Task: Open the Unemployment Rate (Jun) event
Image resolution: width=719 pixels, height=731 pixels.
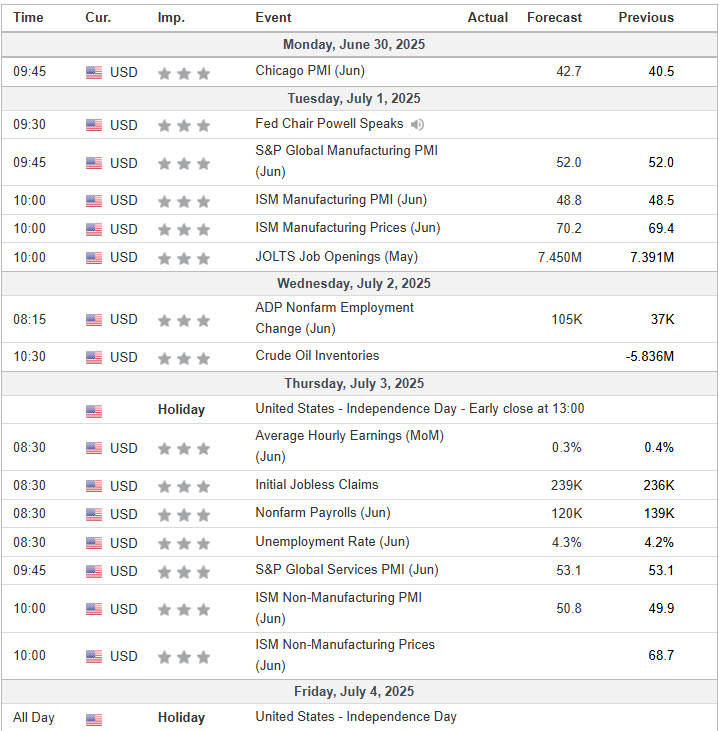Action: pos(332,542)
